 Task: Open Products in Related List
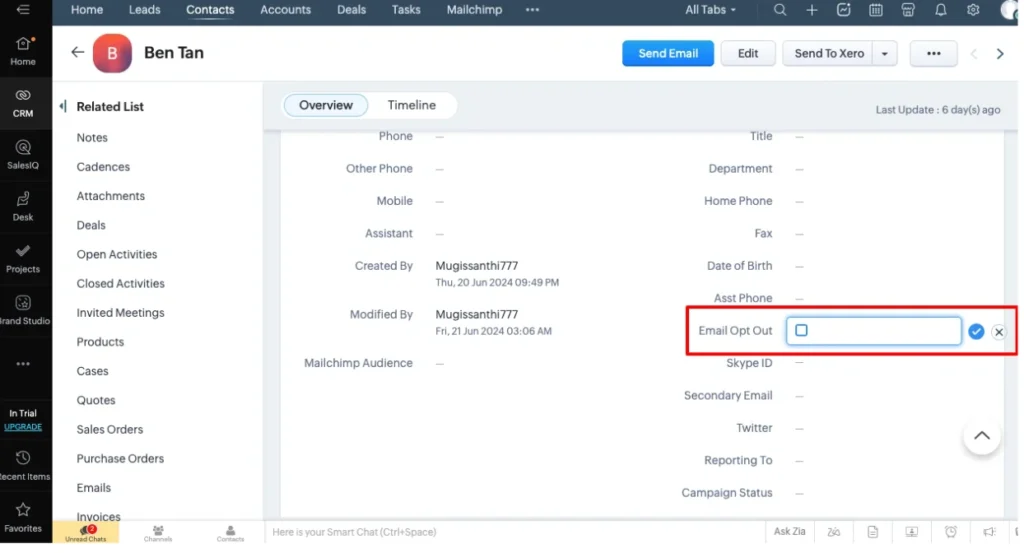pos(100,342)
